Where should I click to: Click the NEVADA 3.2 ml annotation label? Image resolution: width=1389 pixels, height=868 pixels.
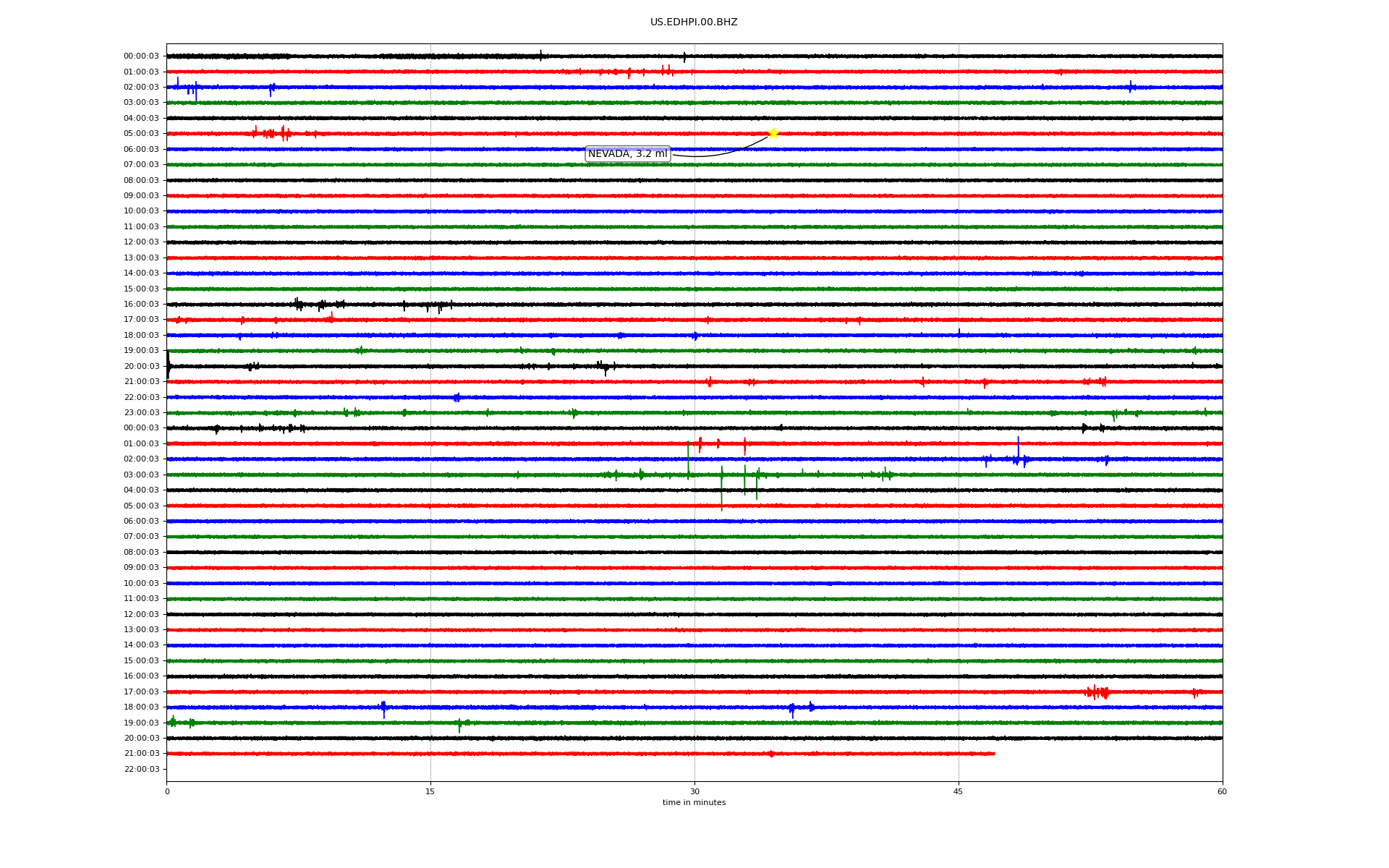tap(627, 154)
